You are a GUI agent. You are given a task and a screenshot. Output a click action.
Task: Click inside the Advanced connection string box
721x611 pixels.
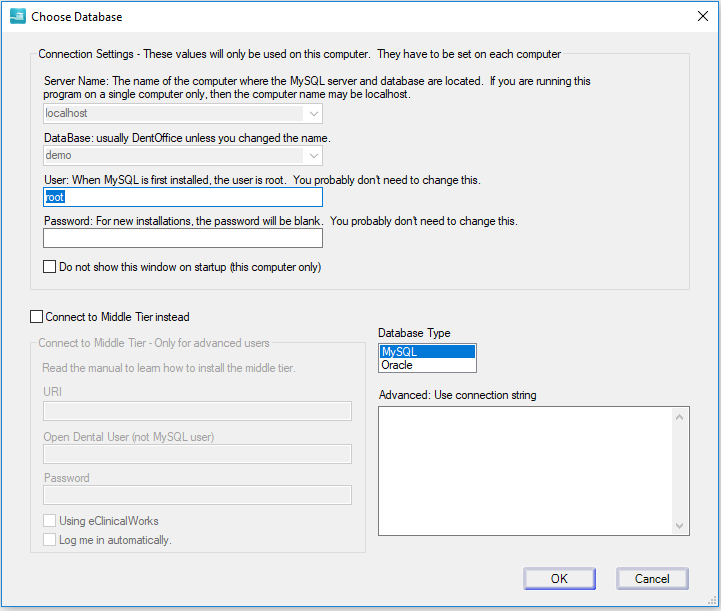[x=526, y=471]
